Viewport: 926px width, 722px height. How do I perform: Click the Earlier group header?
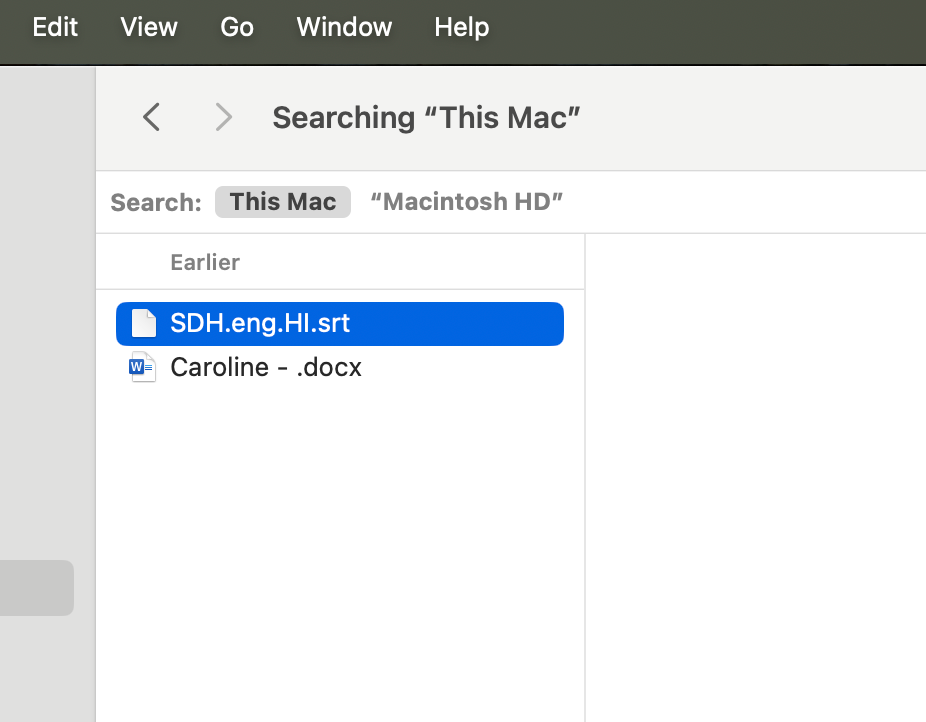coord(205,262)
